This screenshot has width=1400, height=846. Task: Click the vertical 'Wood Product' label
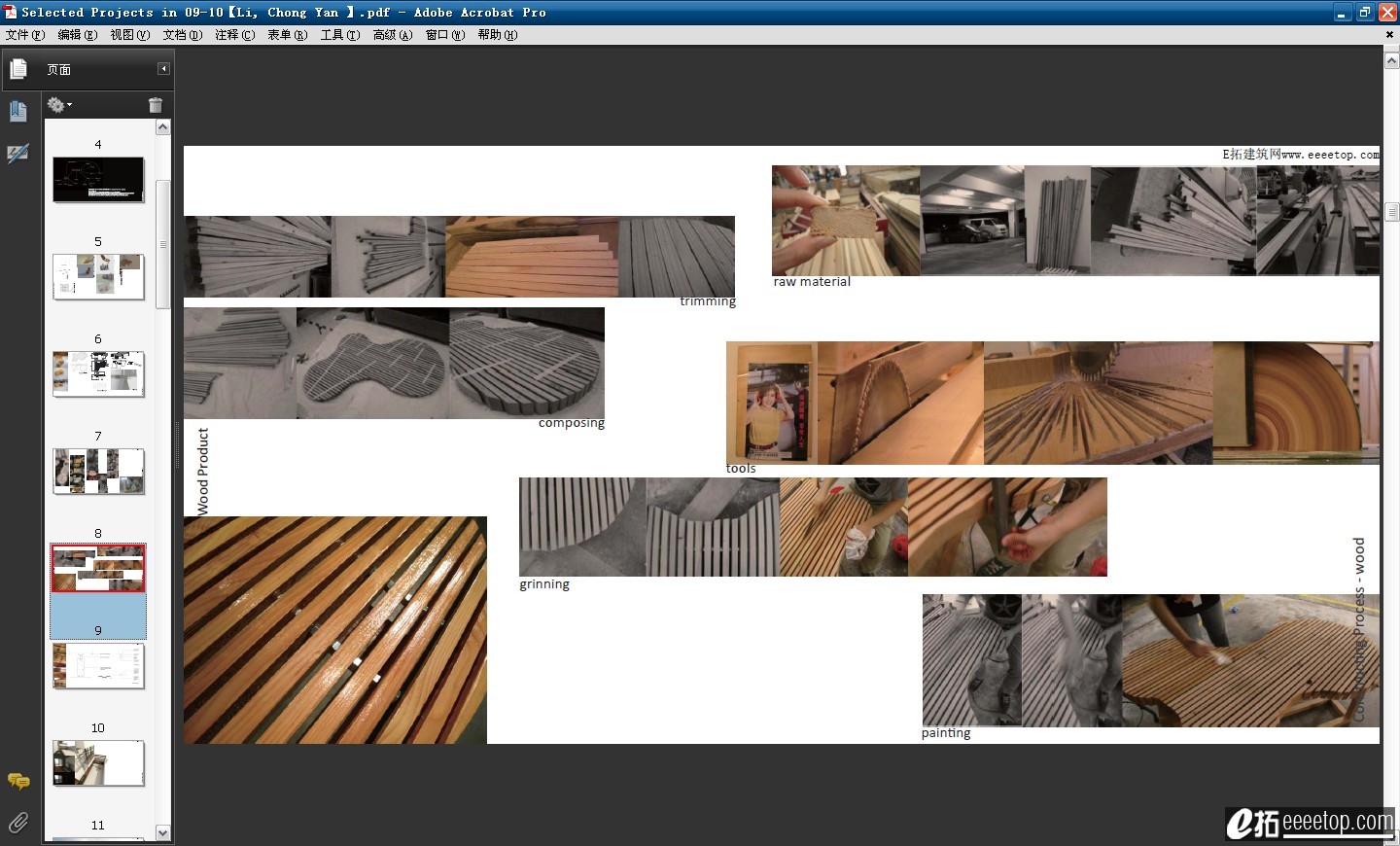pyautogui.click(x=203, y=472)
